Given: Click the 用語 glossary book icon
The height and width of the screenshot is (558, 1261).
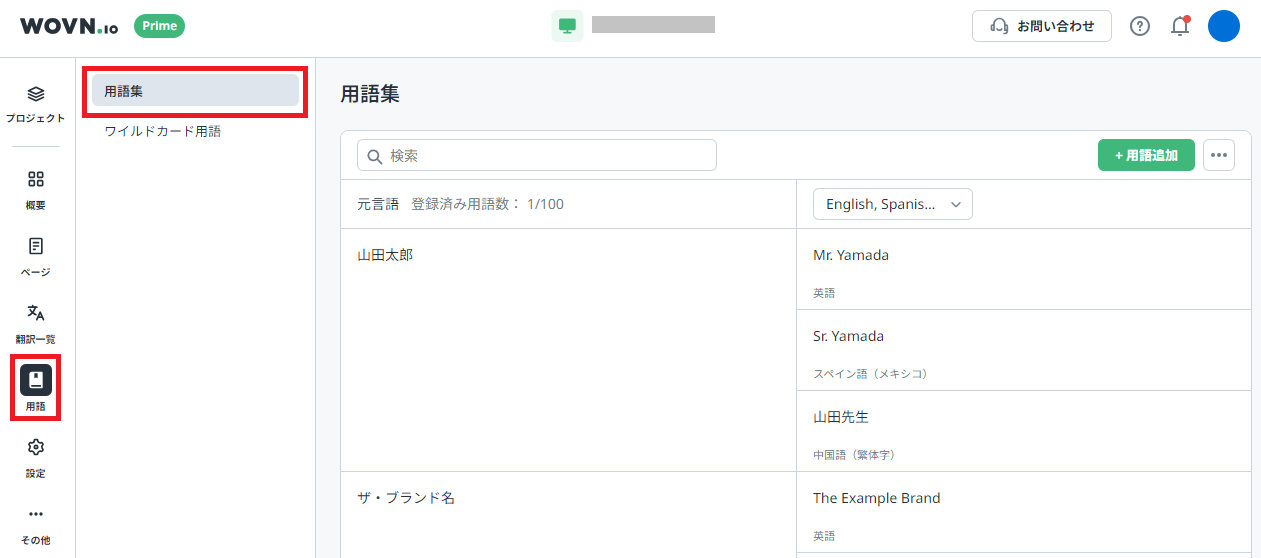Looking at the screenshot, I should tap(36, 381).
